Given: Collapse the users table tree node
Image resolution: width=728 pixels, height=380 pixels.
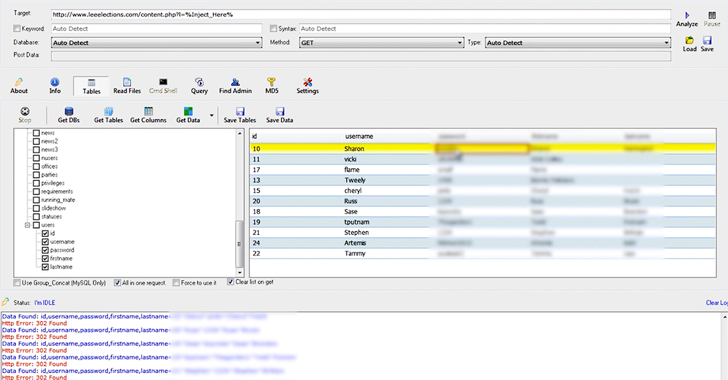Looking at the screenshot, I should (27, 225).
